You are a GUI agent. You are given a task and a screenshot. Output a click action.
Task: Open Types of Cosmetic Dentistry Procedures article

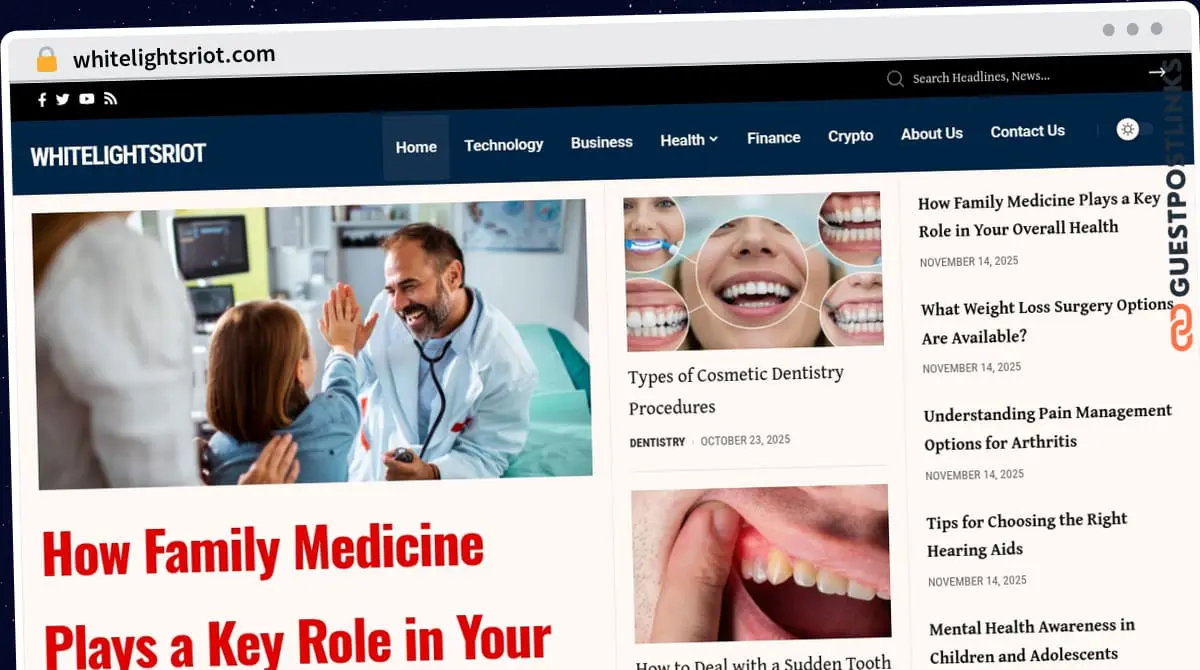click(736, 390)
